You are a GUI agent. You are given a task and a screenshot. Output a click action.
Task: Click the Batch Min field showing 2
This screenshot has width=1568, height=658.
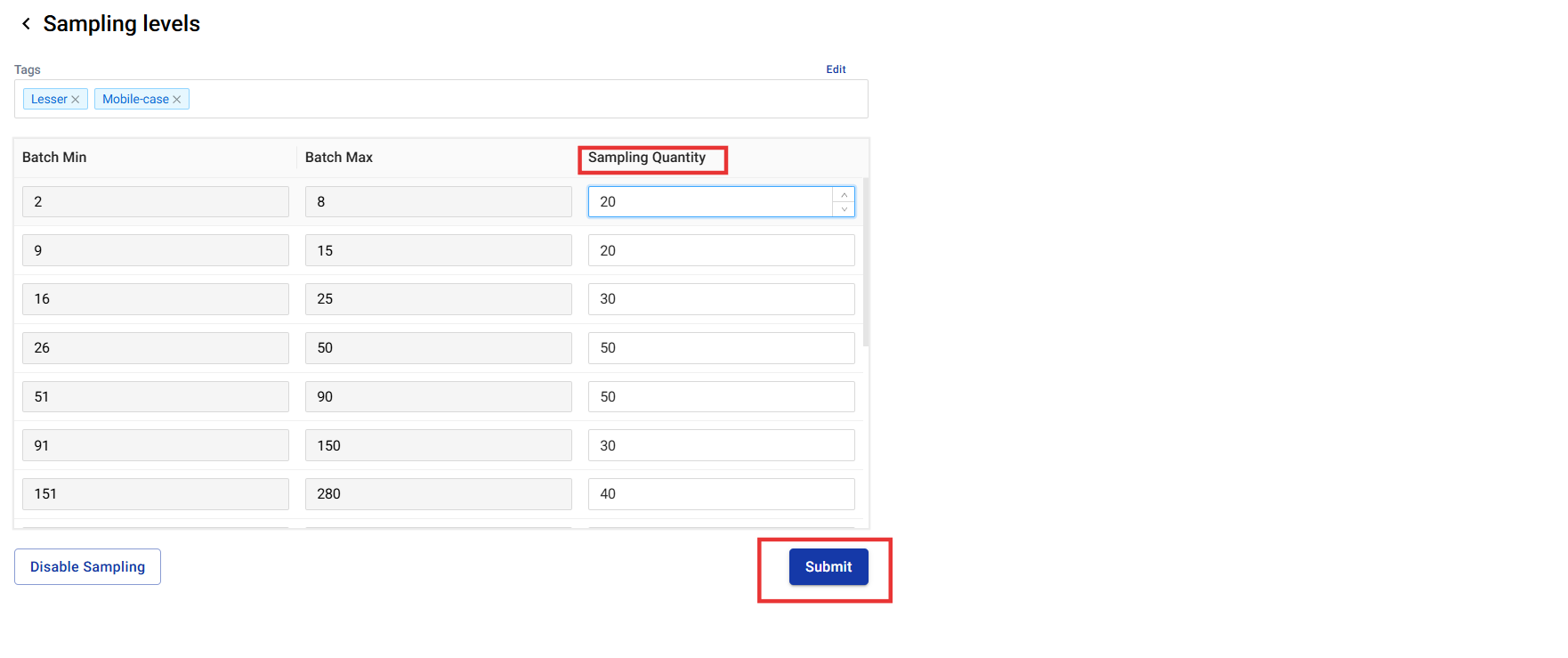click(x=156, y=202)
